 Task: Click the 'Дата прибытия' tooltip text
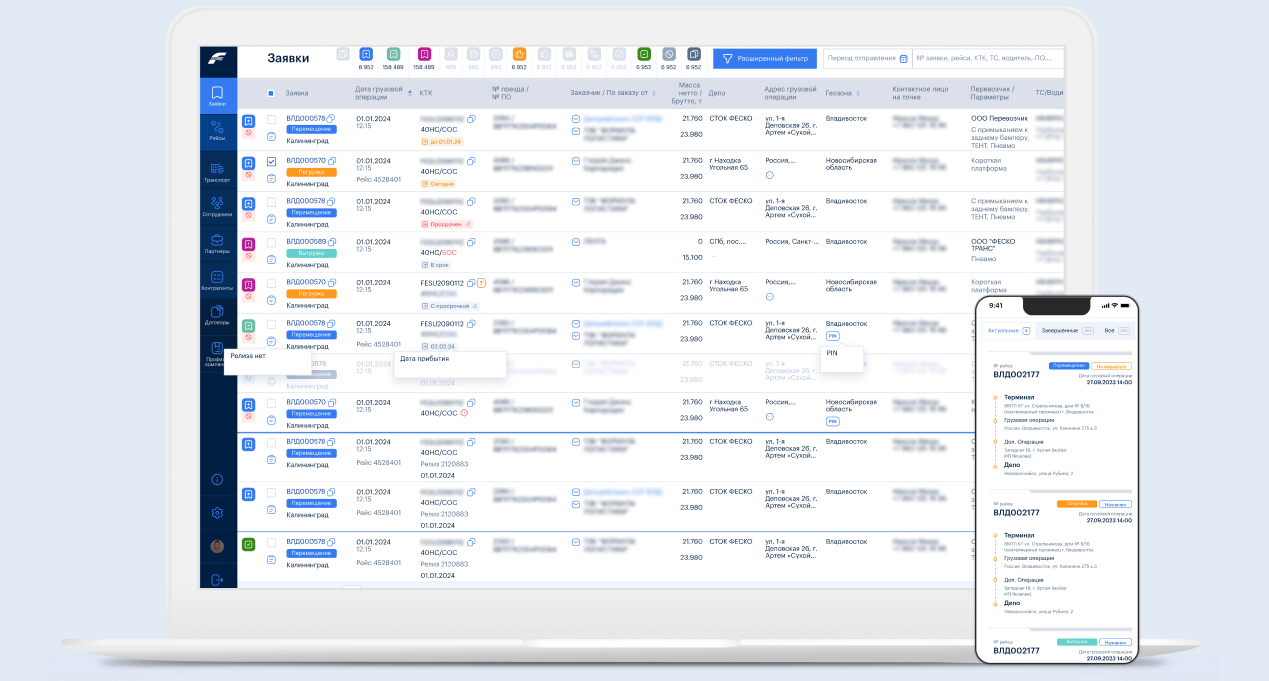click(x=425, y=358)
